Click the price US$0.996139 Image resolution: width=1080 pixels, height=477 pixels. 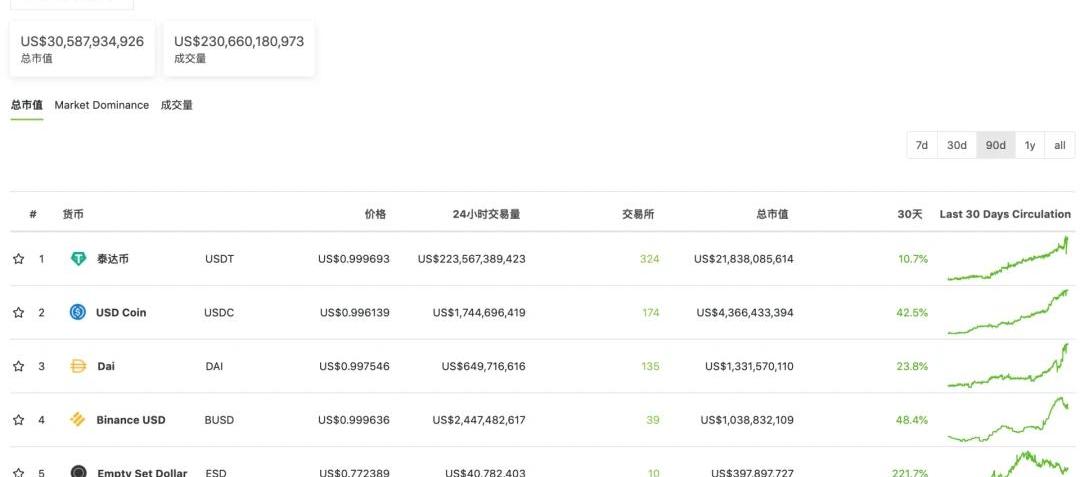(355, 312)
